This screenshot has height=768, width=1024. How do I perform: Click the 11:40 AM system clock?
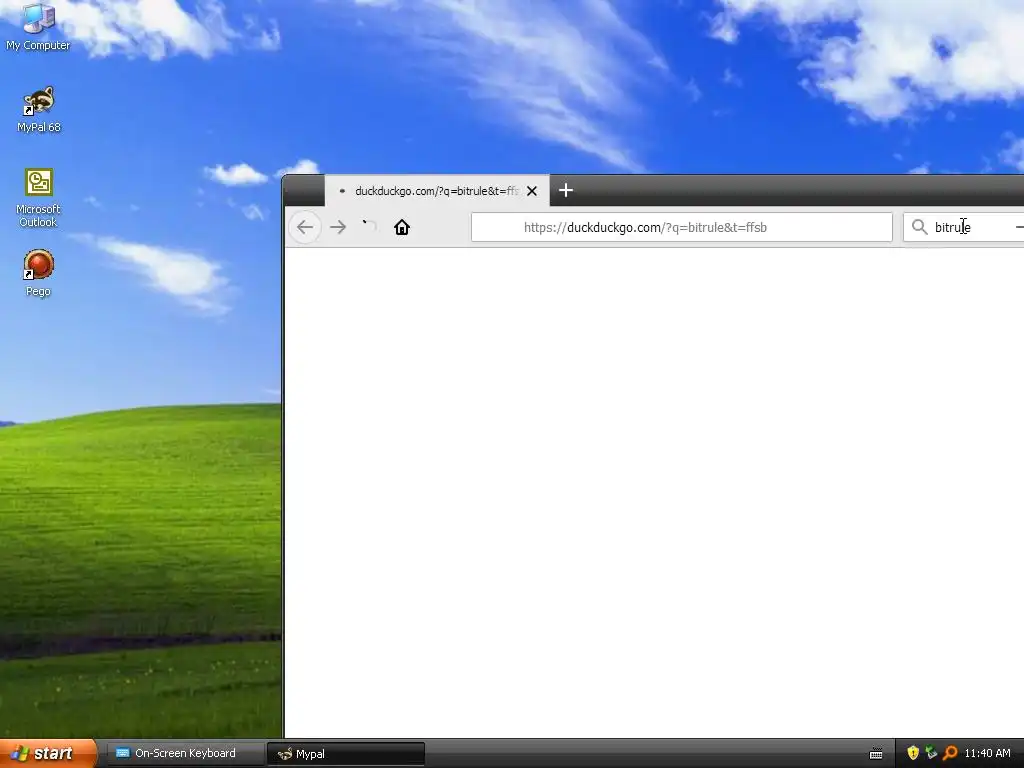tap(987, 754)
